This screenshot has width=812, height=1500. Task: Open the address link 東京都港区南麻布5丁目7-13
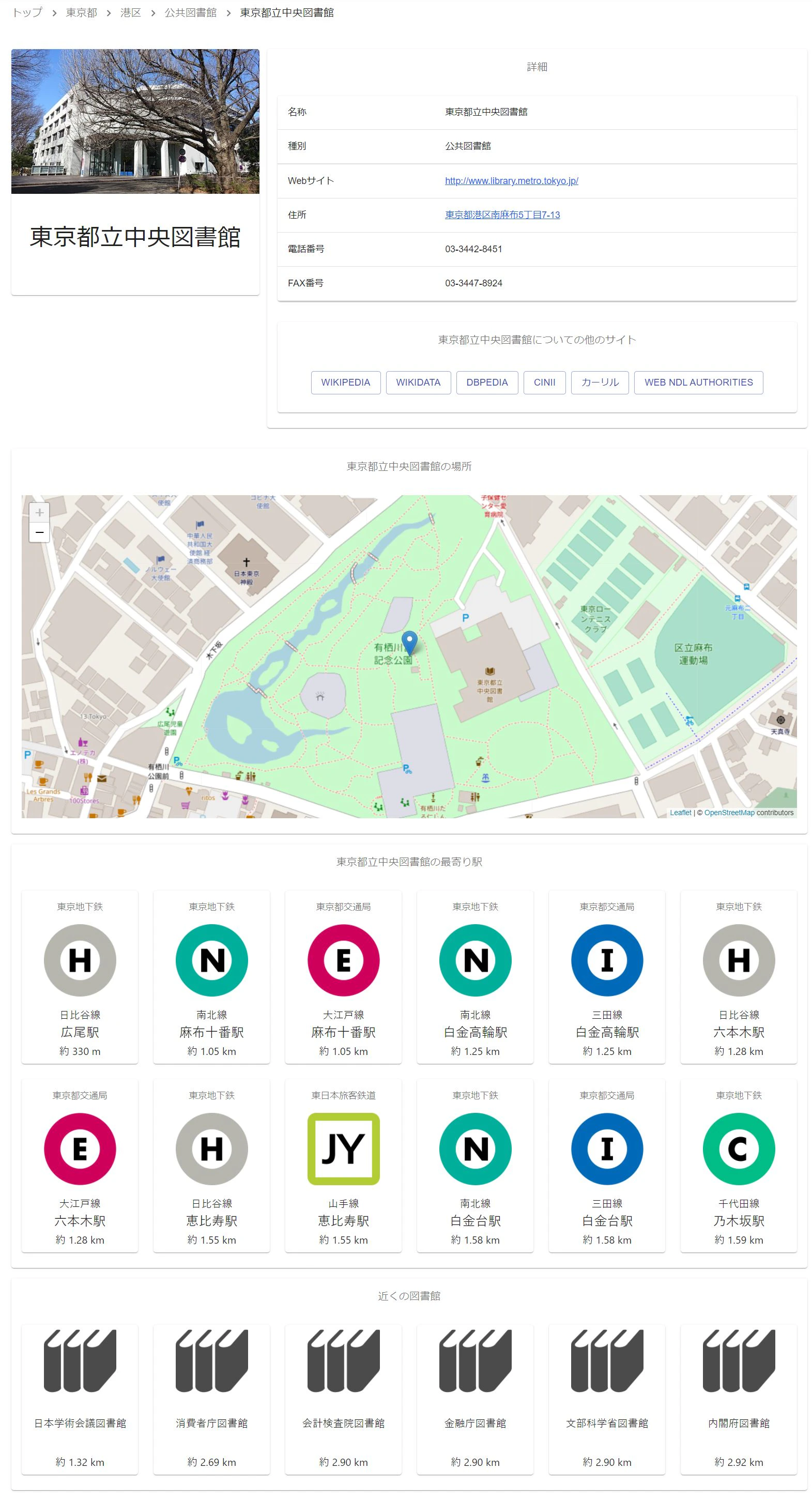(502, 215)
